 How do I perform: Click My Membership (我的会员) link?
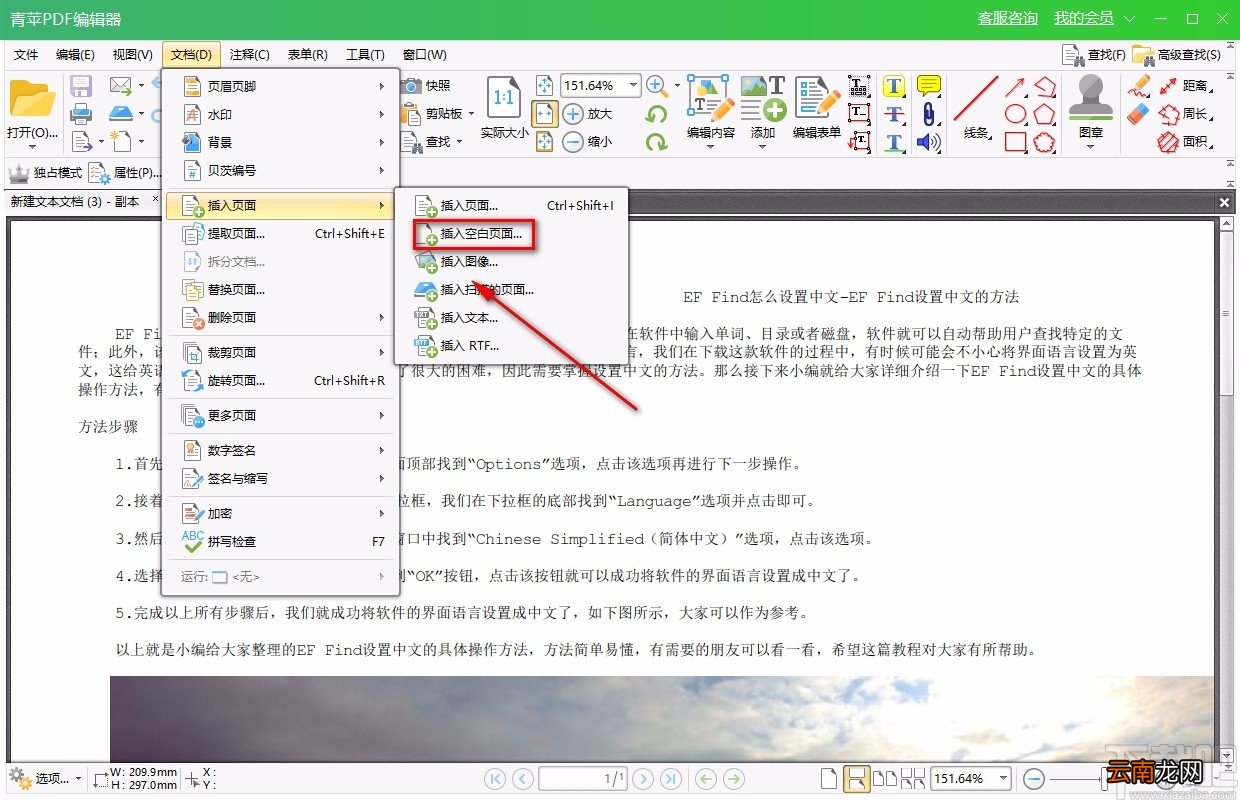coord(1083,18)
